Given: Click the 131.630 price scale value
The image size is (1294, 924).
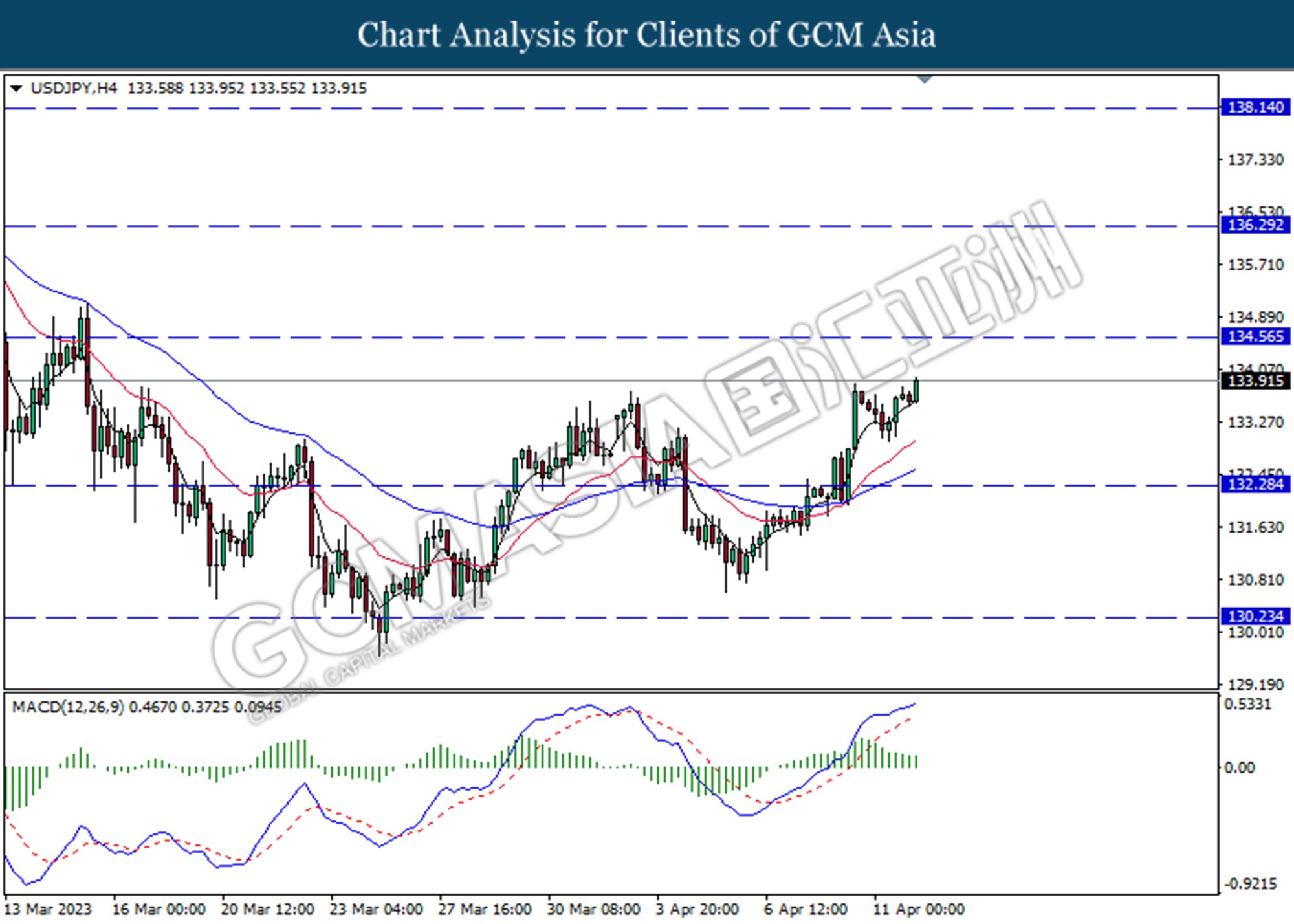Looking at the screenshot, I should click(x=1255, y=528).
